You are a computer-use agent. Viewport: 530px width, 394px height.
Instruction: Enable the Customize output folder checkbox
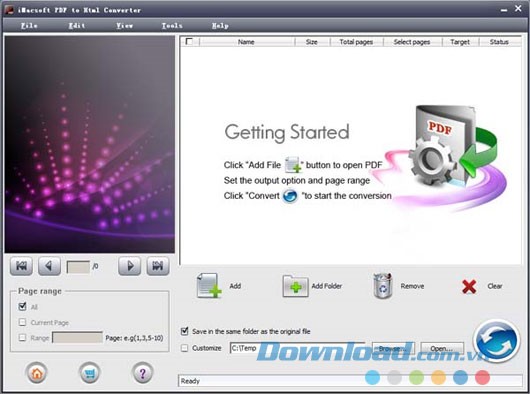[185, 348]
